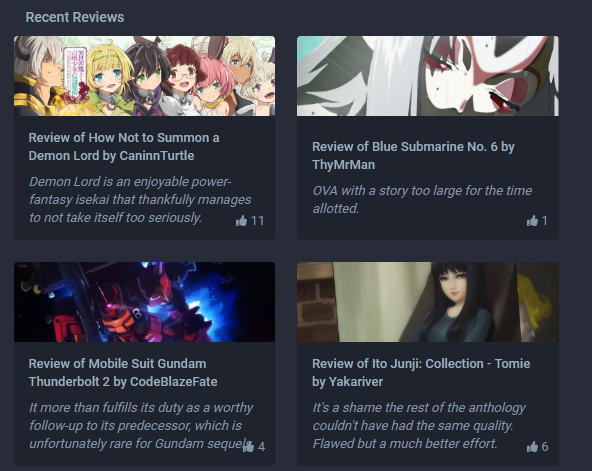Open How Not to Summon a Demon Lord banner
The height and width of the screenshot is (471, 592).
pyautogui.click(x=145, y=76)
